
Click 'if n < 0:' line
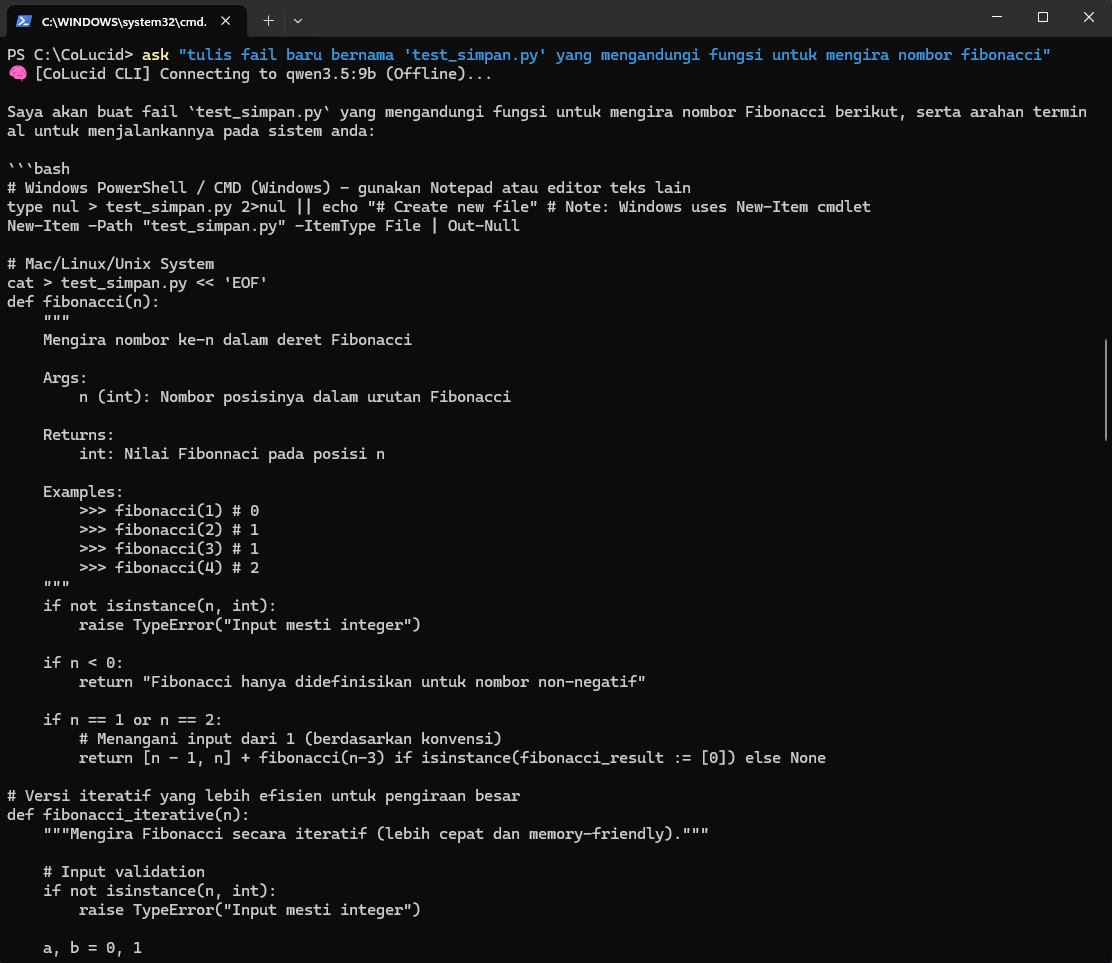pyautogui.click(x=83, y=662)
